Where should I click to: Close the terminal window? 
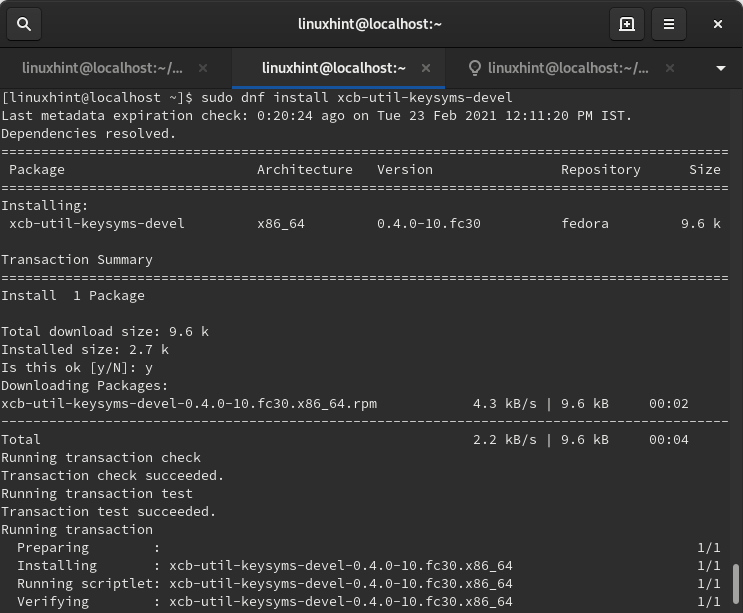click(718, 24)
